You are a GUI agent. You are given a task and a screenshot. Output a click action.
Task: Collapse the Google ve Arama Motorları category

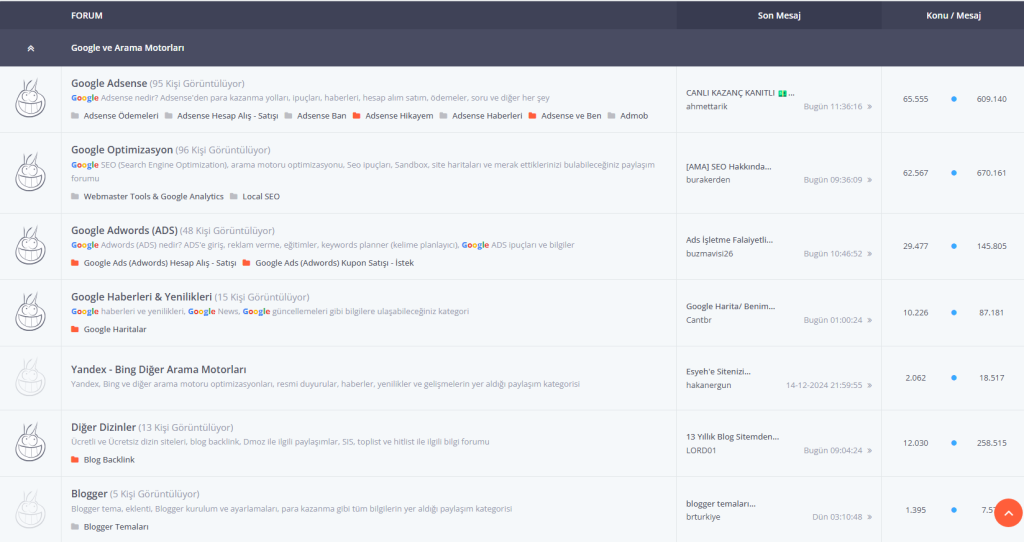pyautogui.click(x=31, y=48)
